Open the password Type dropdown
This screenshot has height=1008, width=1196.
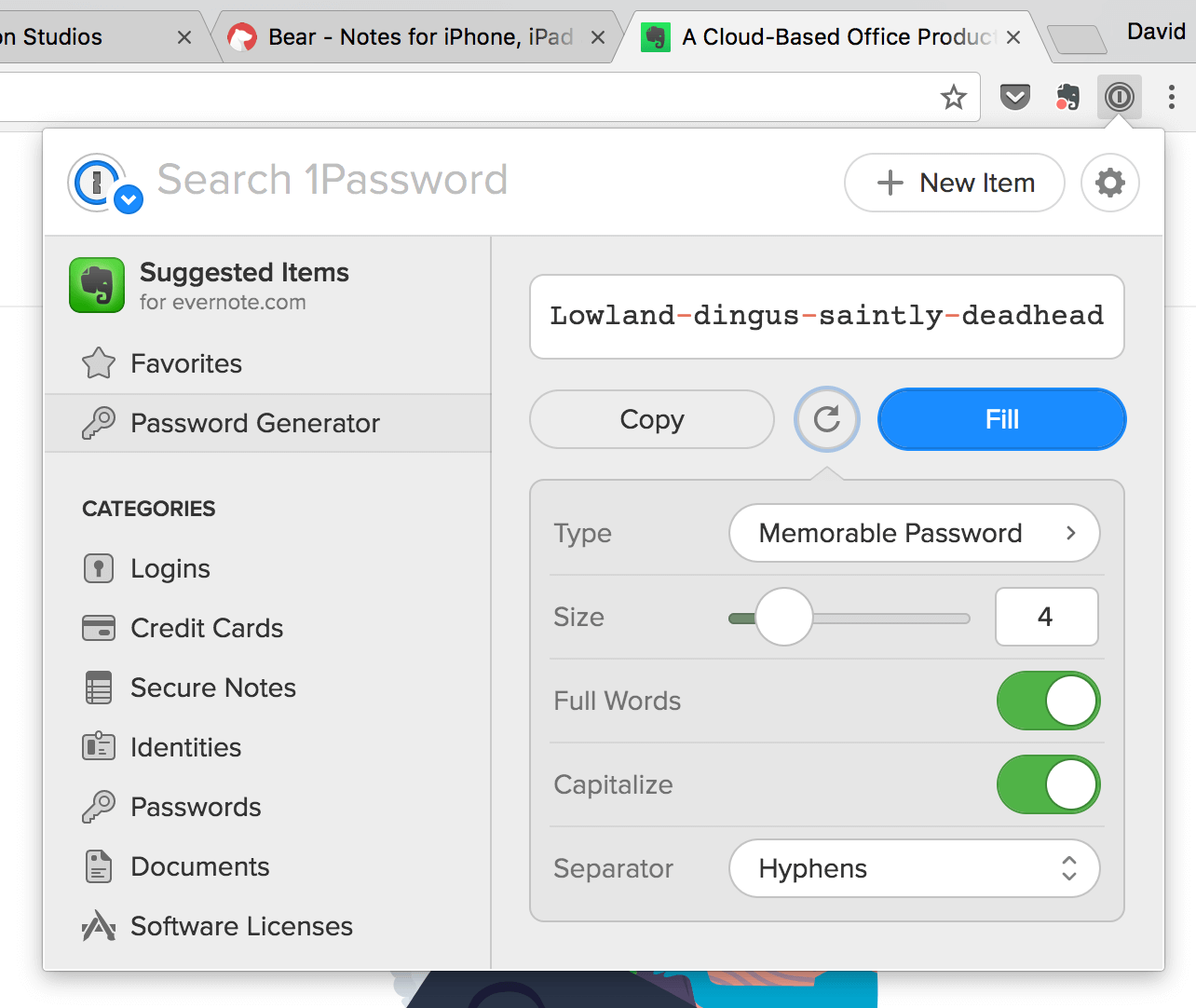click(914, 533)
